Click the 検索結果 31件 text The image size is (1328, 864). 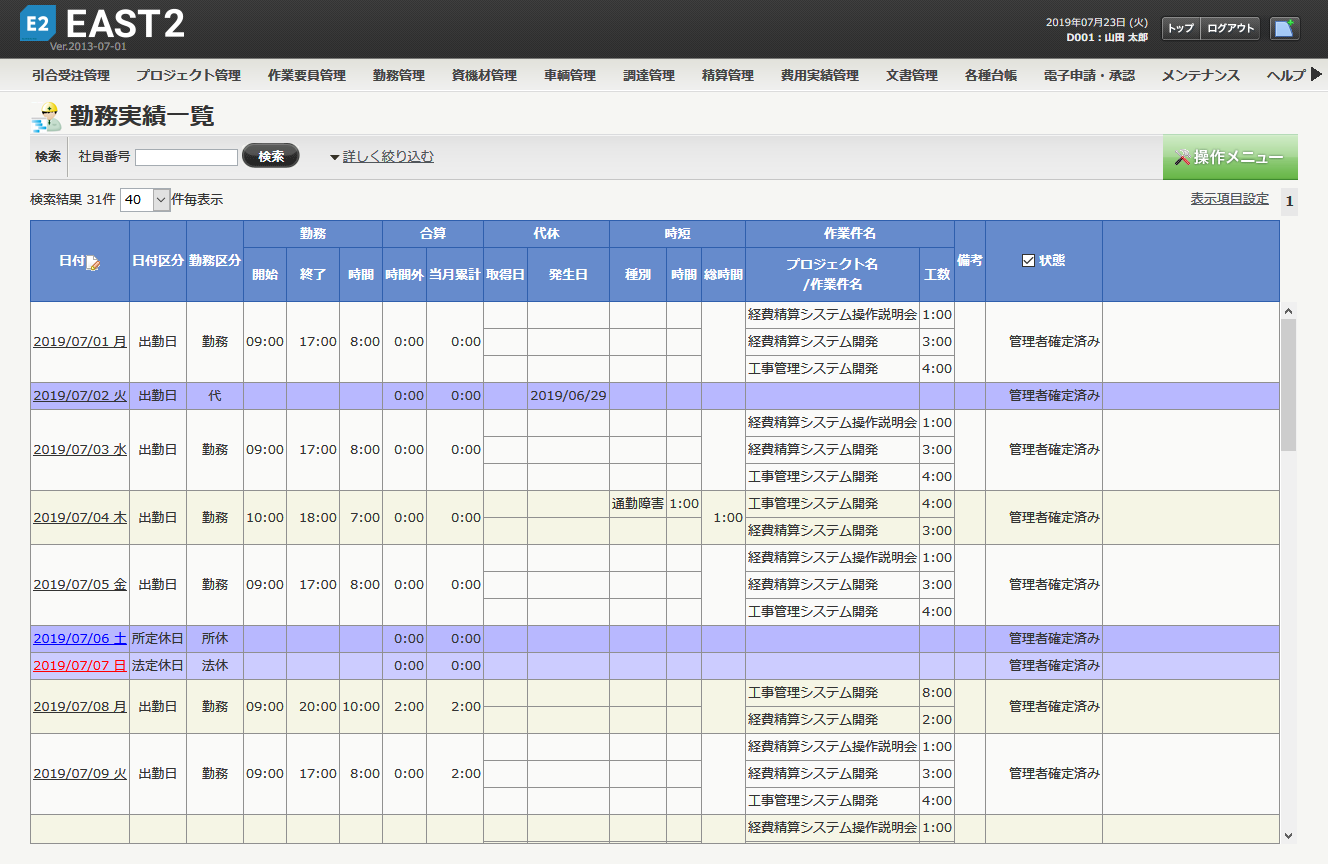click(x=73, y=200)
